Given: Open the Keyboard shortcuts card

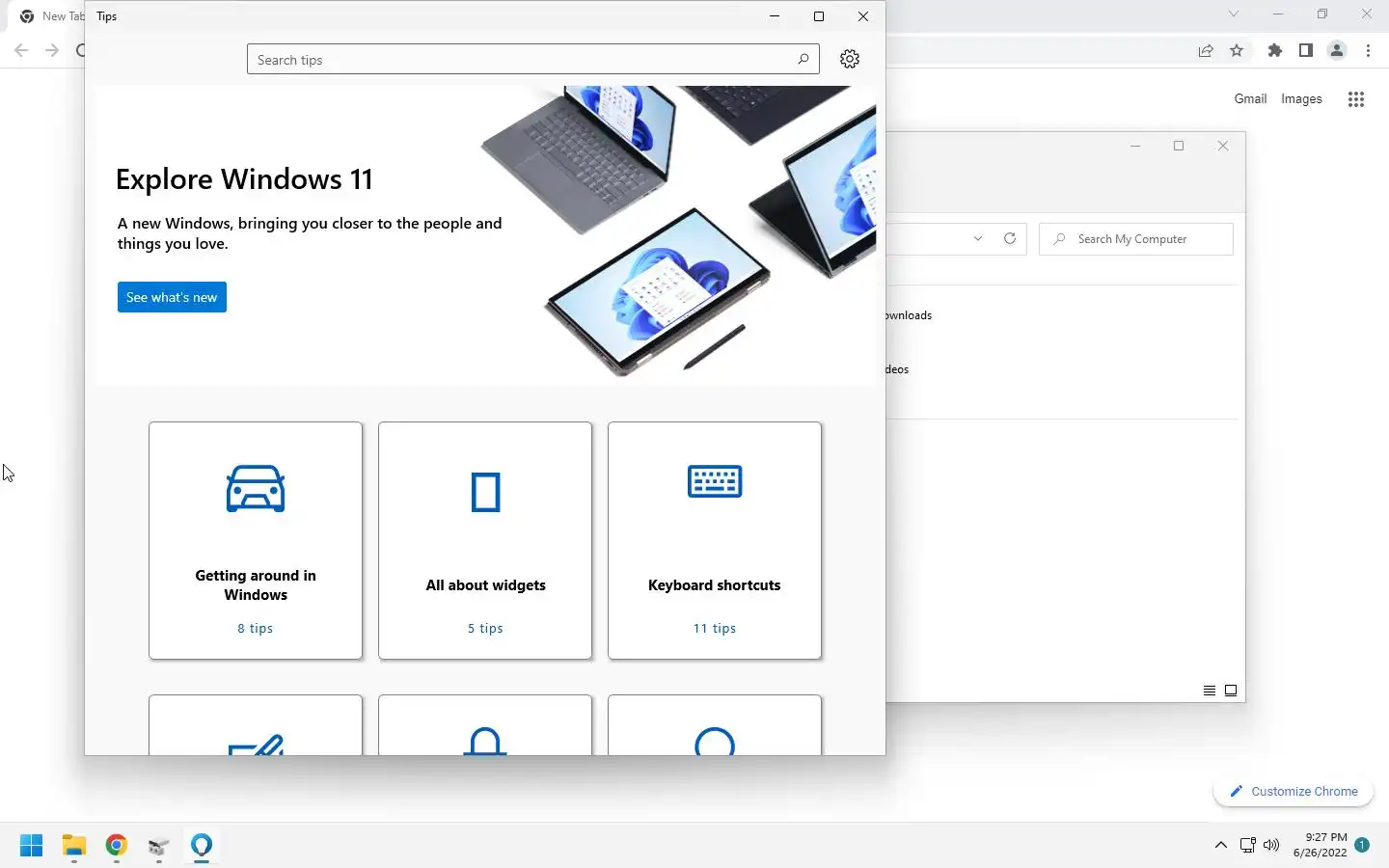Looking at the screenshot, I should pos(715,540).
